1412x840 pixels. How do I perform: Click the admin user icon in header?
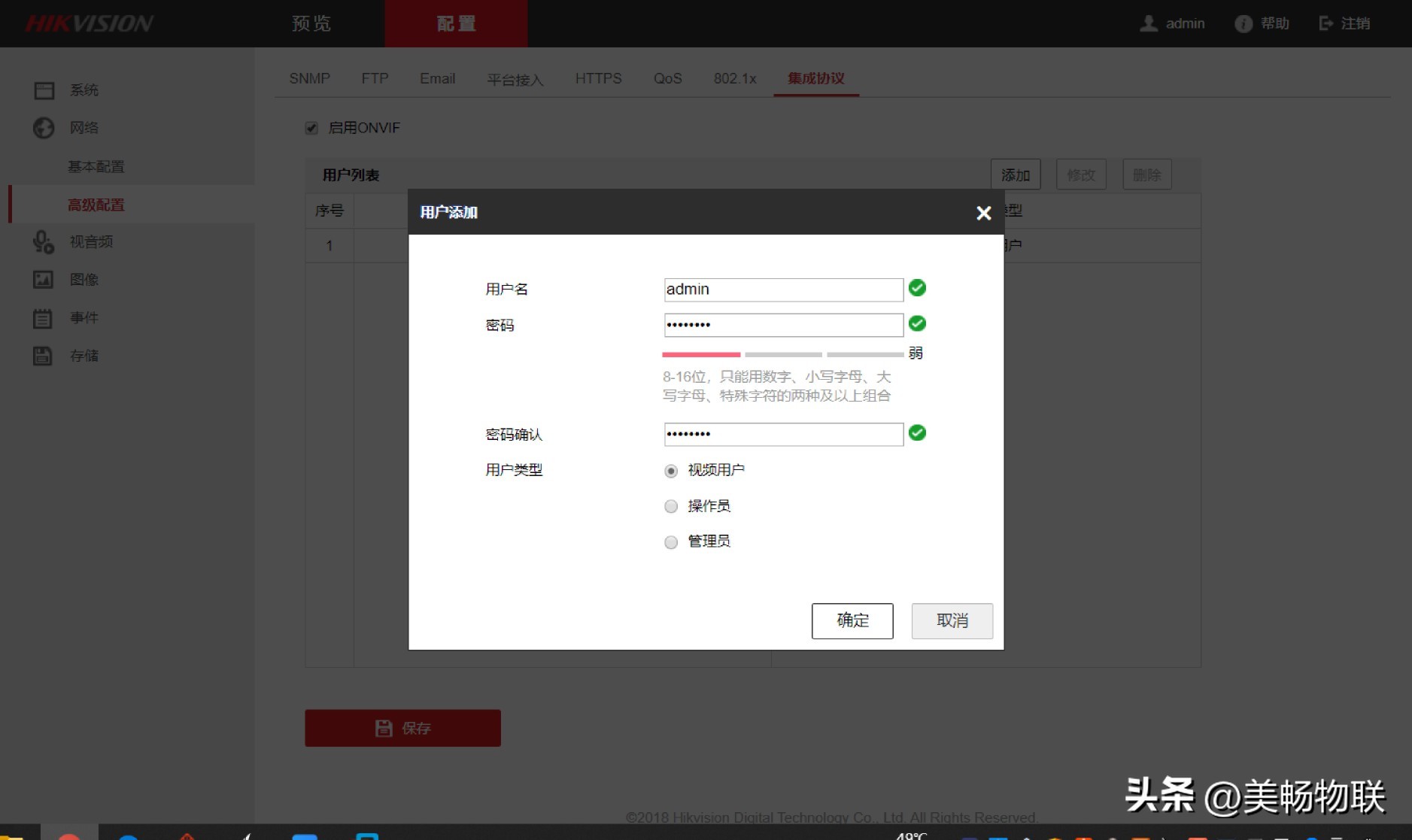pyautogui.click(x=1149, y=23)
